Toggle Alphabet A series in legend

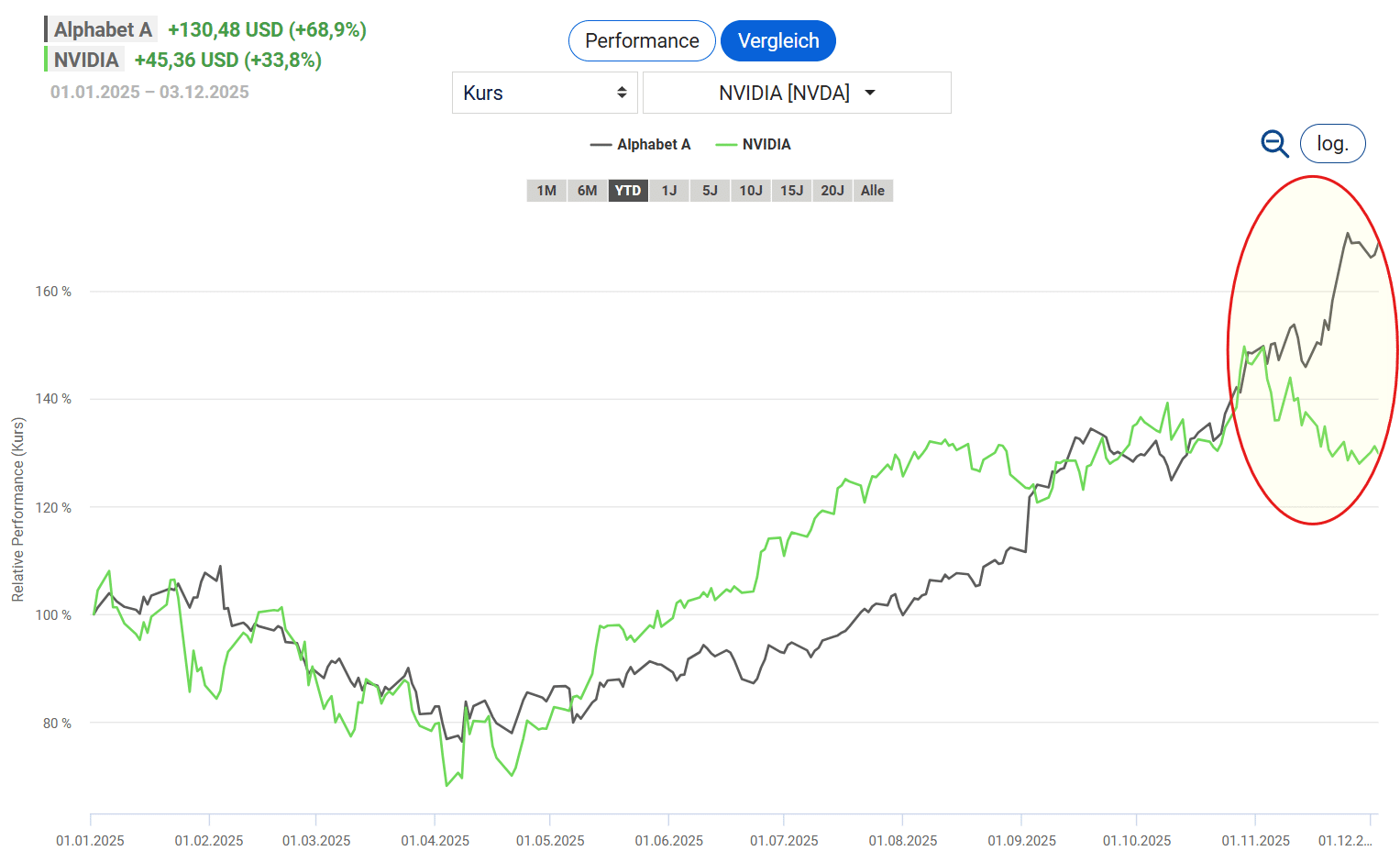(641, 145)
